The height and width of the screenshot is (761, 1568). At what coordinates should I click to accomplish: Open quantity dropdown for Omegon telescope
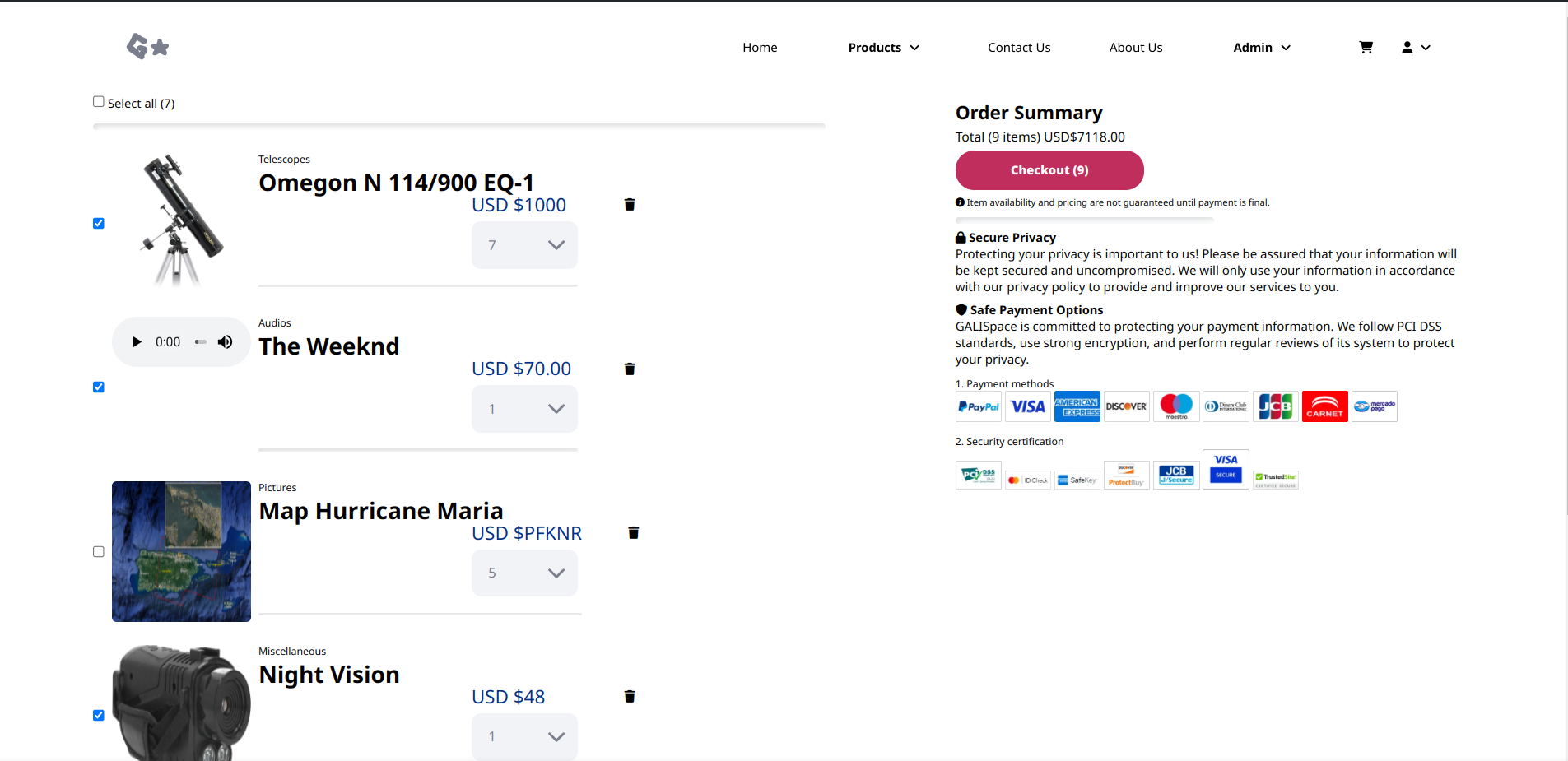524,245
